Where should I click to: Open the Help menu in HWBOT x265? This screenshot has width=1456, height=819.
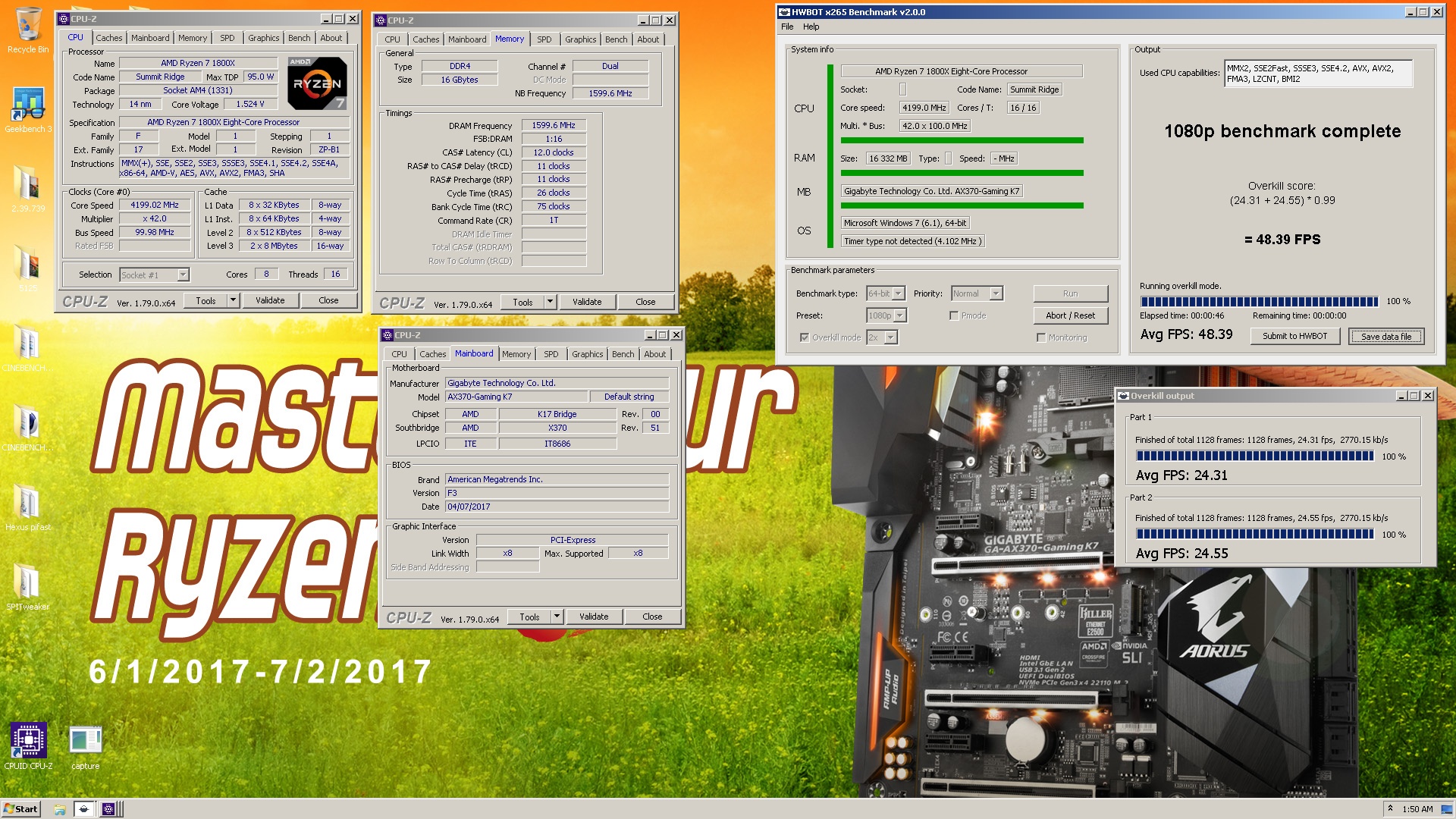[811, 27]
